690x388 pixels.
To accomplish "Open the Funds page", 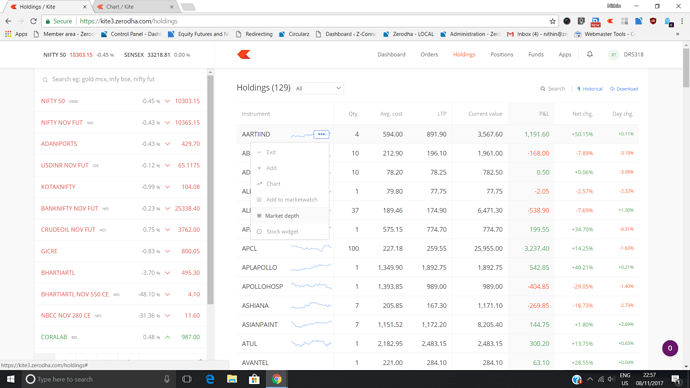I will pos(536,55).
